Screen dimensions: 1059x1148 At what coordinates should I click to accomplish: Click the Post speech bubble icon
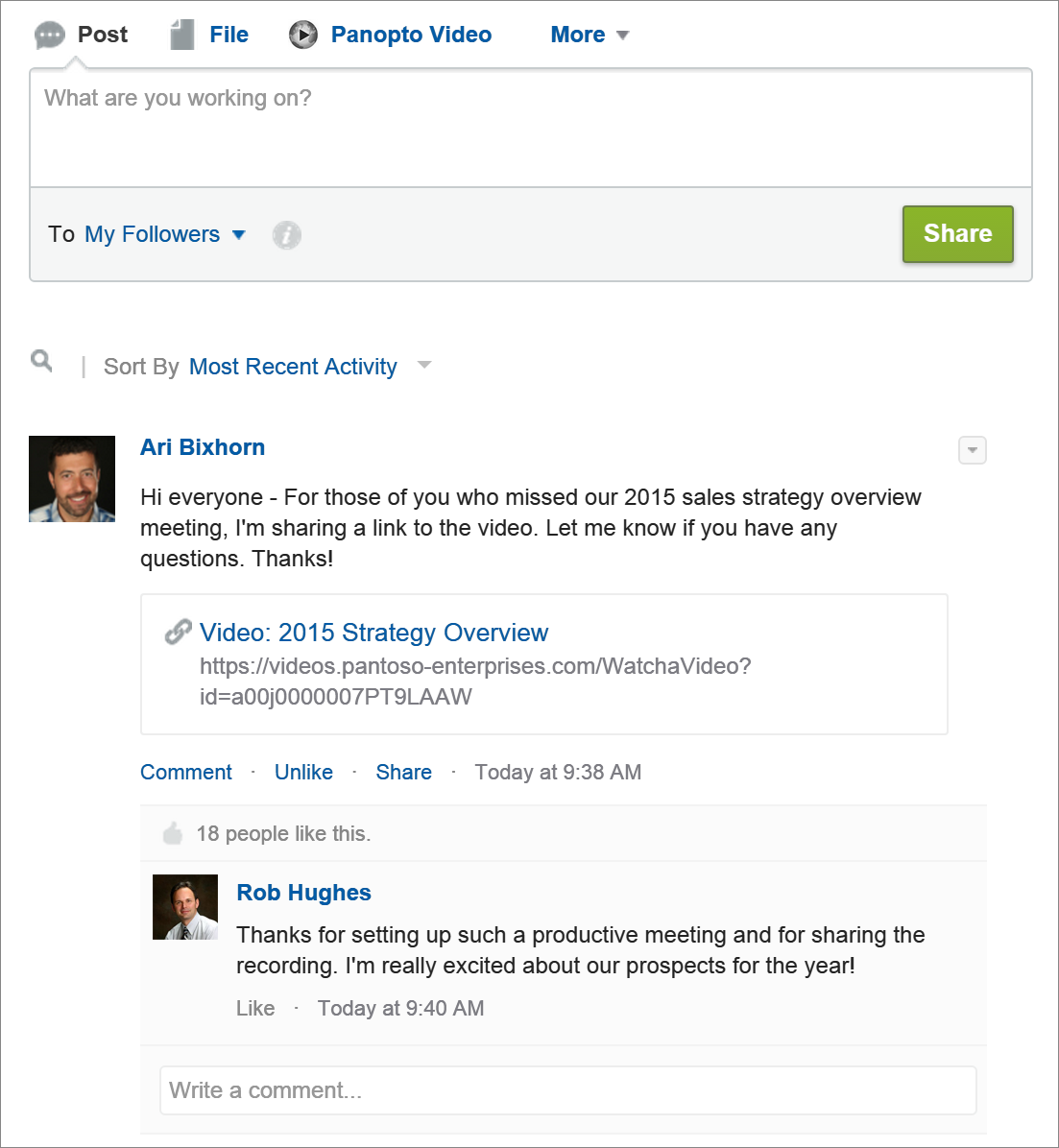50,36
